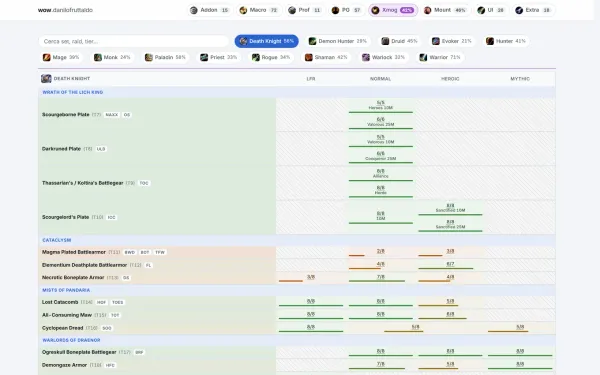Image resolution: width=600 pixels, height=375 pixels.
Task: Click the Cataclysm section heading
Action: [x=57, y=240]
